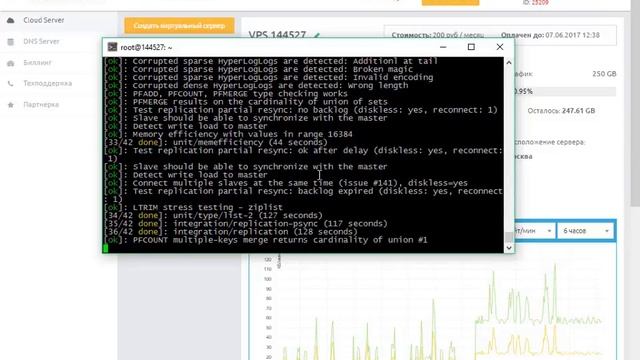Screen dimensions: 640x360
Task: Minimize the root@144527 terminal window
Action: [x=443, y=47]
